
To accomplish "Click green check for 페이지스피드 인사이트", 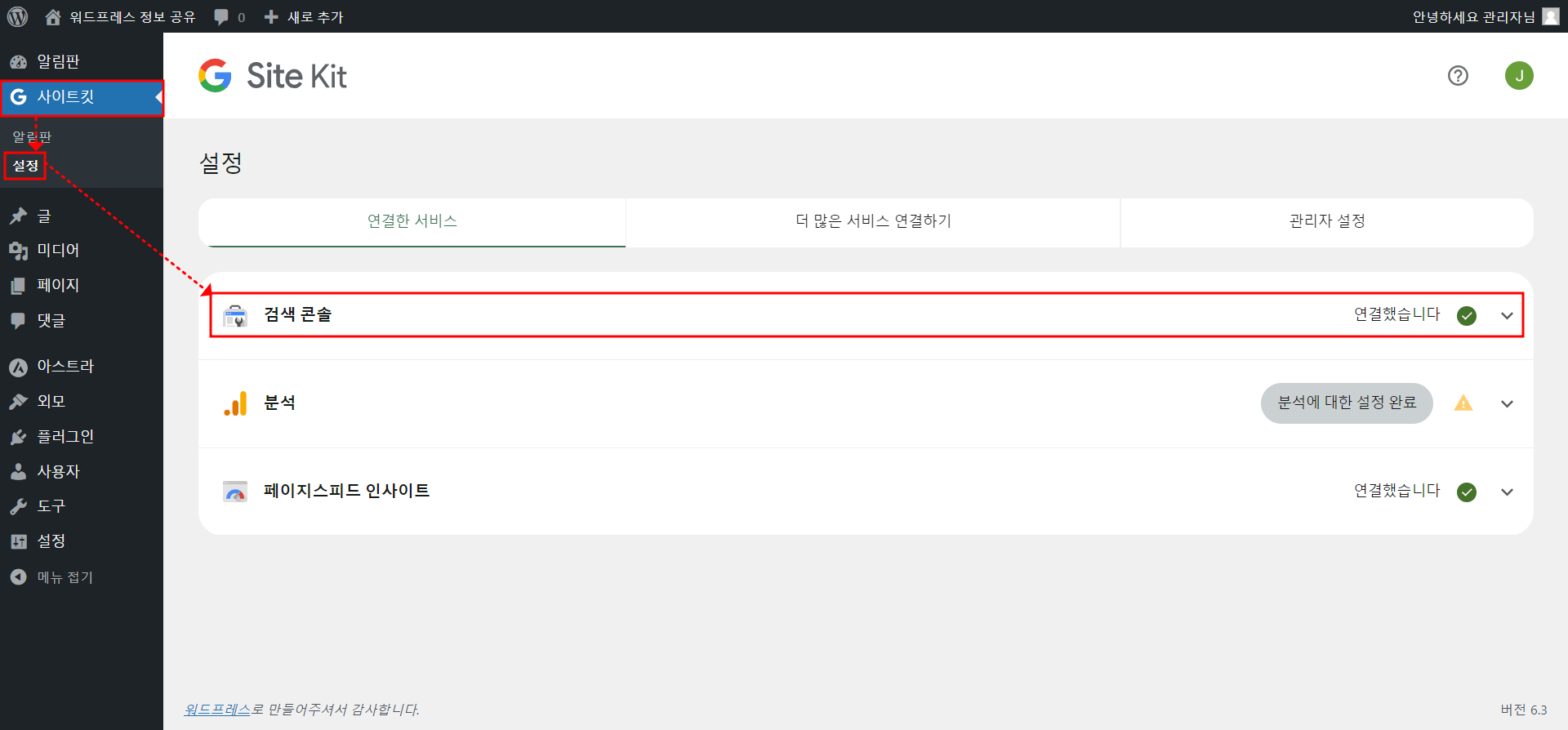I will coord(1467,492).
